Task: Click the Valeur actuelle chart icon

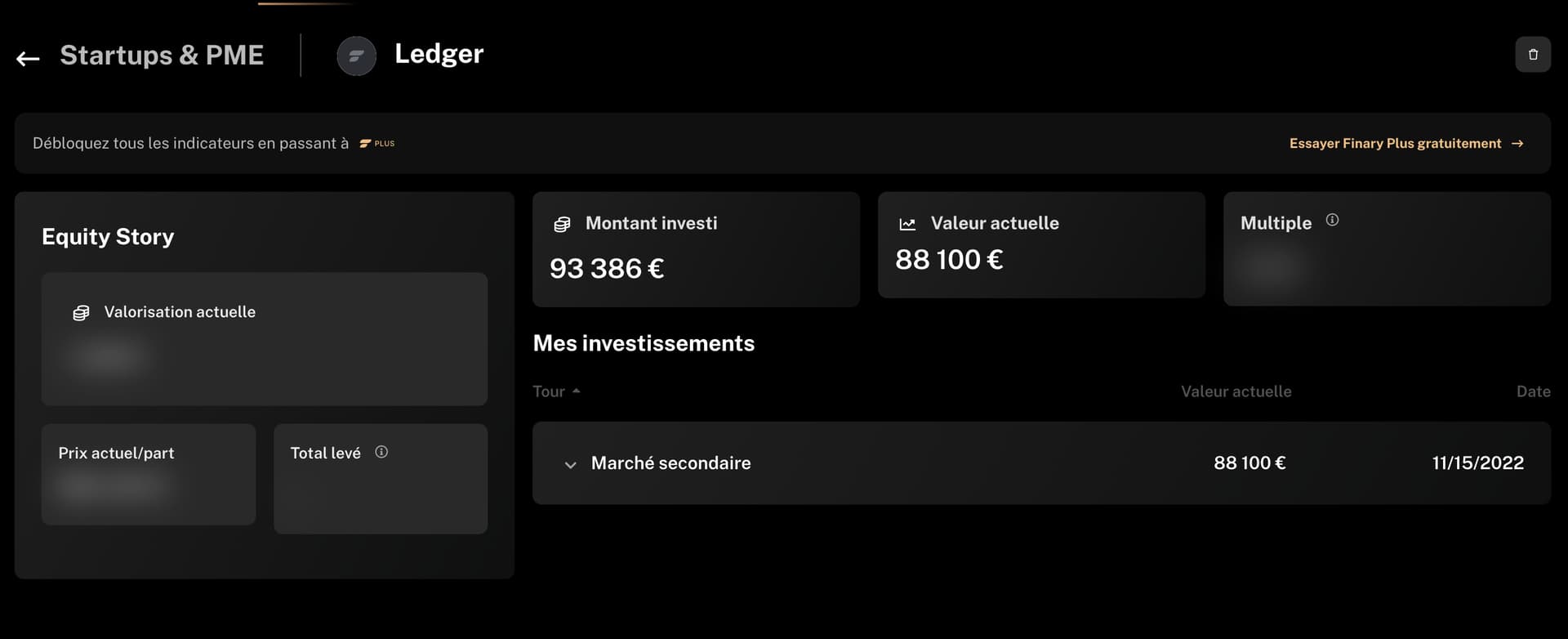Action: (907, 225)
